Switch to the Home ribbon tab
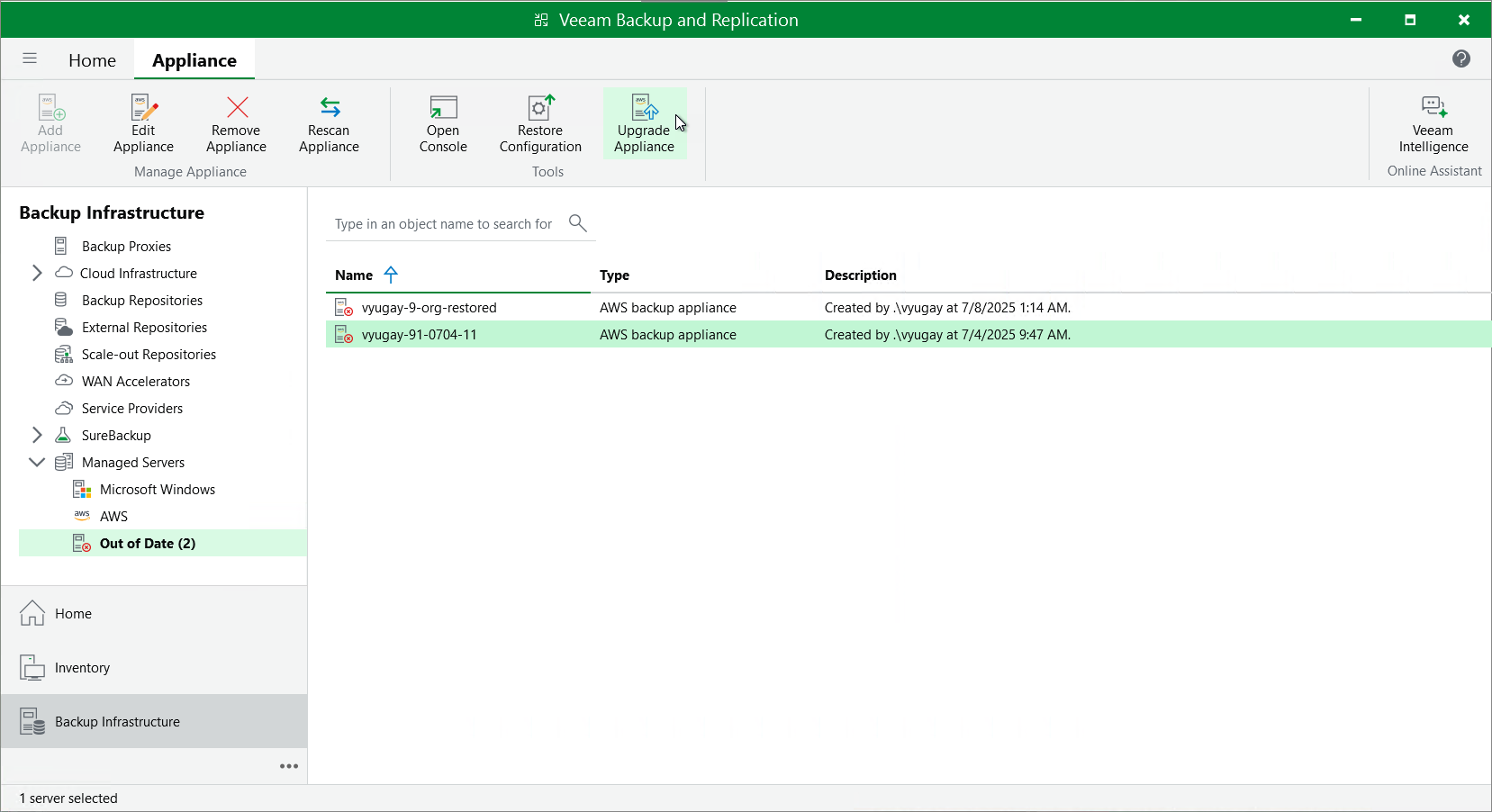The width and height of the screenshot is (1492, 812). tap(92, 60)
